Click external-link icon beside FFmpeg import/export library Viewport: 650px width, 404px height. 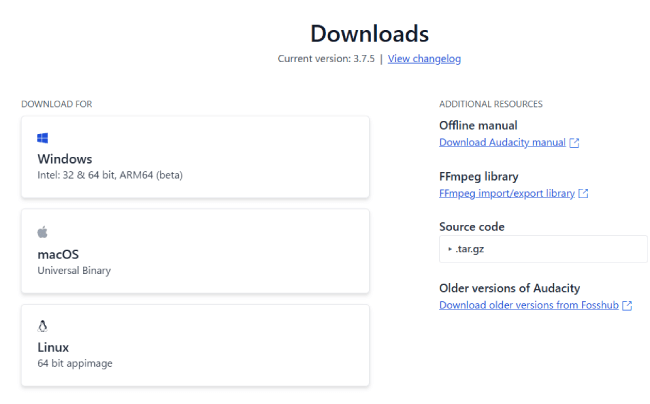pyautogui.click(x=583, y=194)
